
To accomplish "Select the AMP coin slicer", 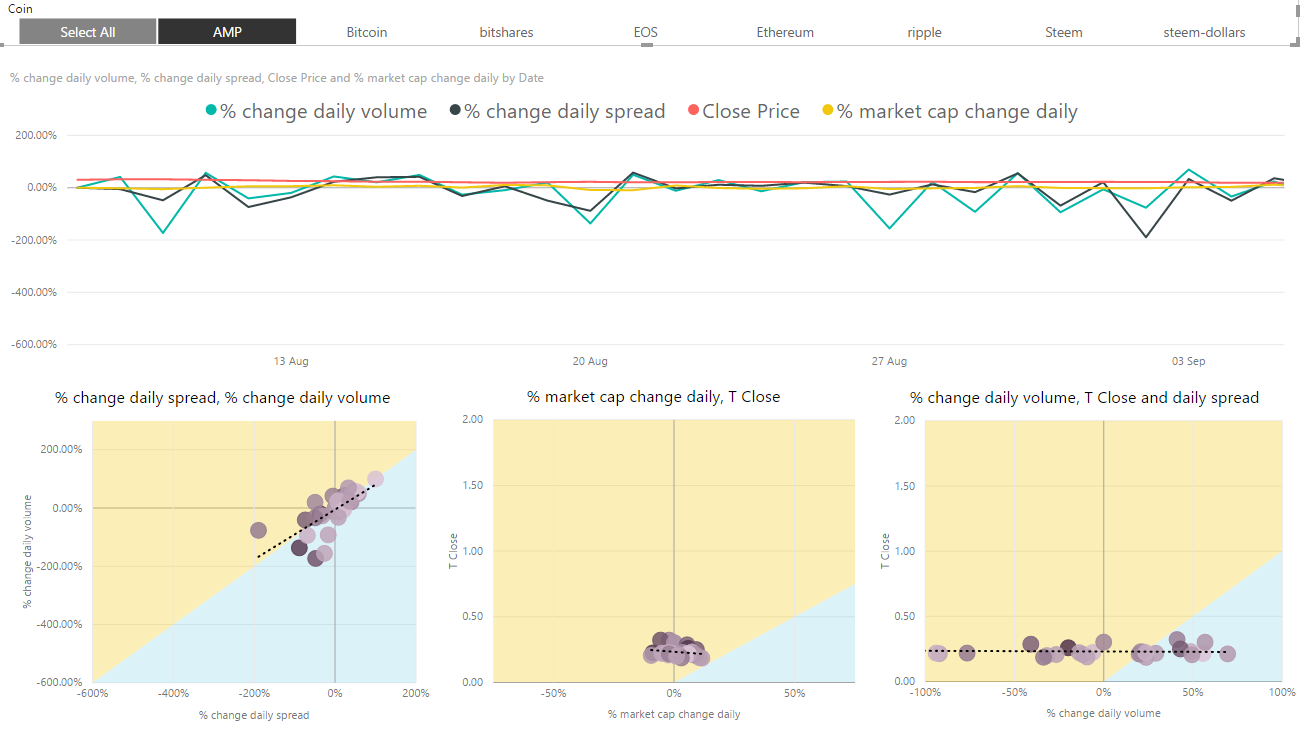I will point(227,32).
